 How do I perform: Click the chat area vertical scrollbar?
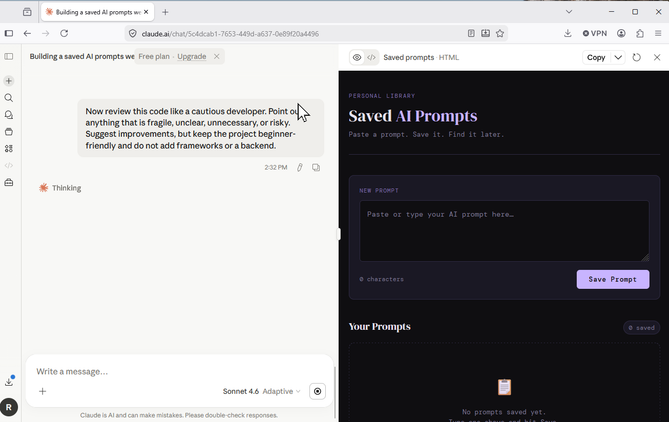(x=334, y=391)
